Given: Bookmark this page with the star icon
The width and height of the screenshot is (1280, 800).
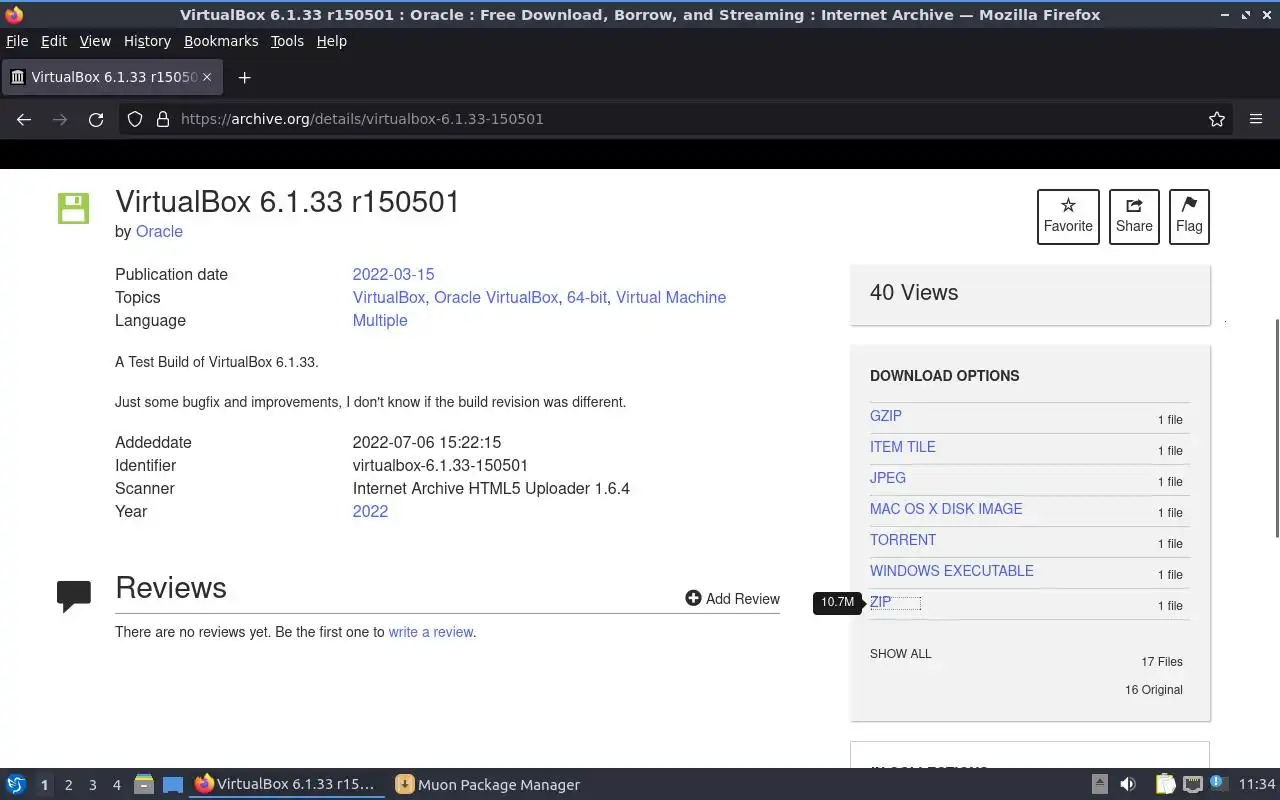Looking at the screenshot, I should coord(1217,119).
